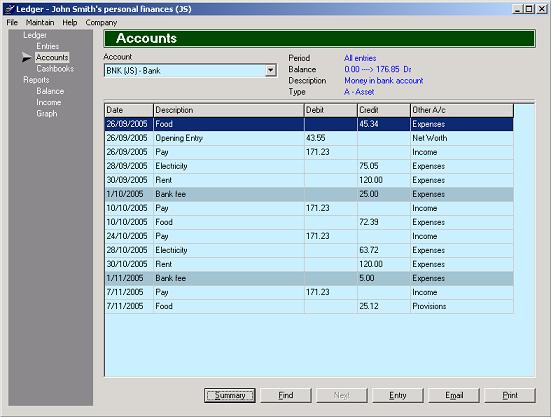
Task: Click the Summary button
Action: pos(230,396)
